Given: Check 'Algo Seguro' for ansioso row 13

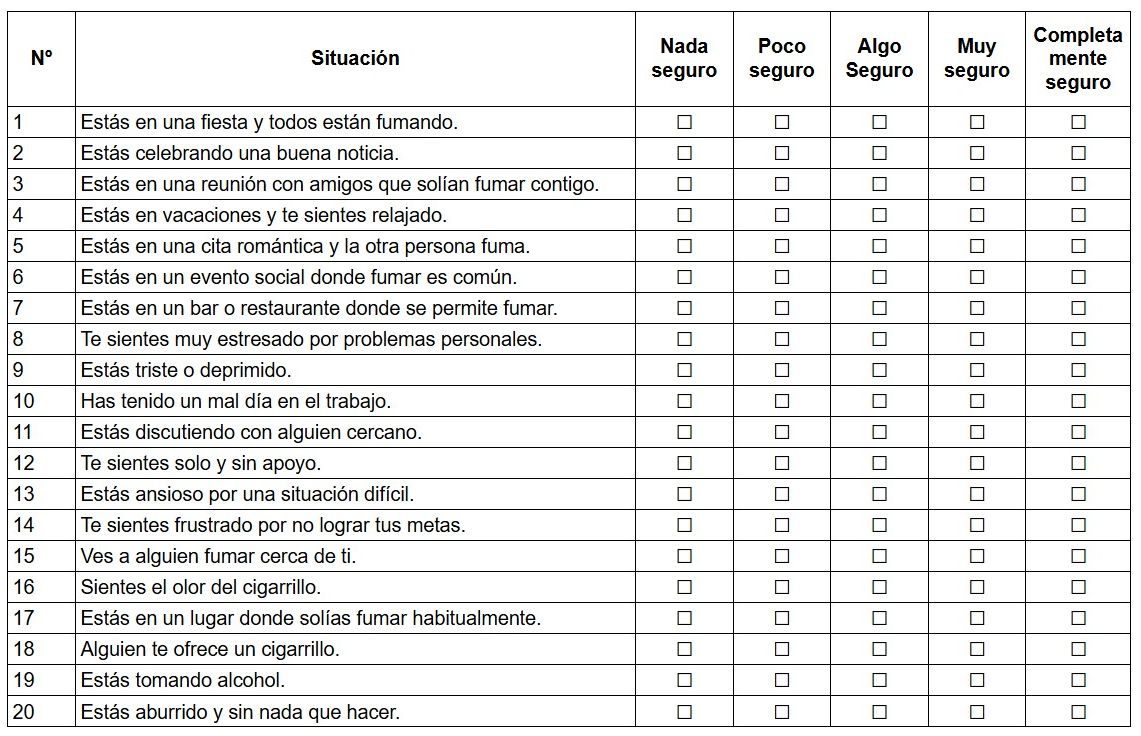Looking at the screenshot, I should [x=879, y=494].
